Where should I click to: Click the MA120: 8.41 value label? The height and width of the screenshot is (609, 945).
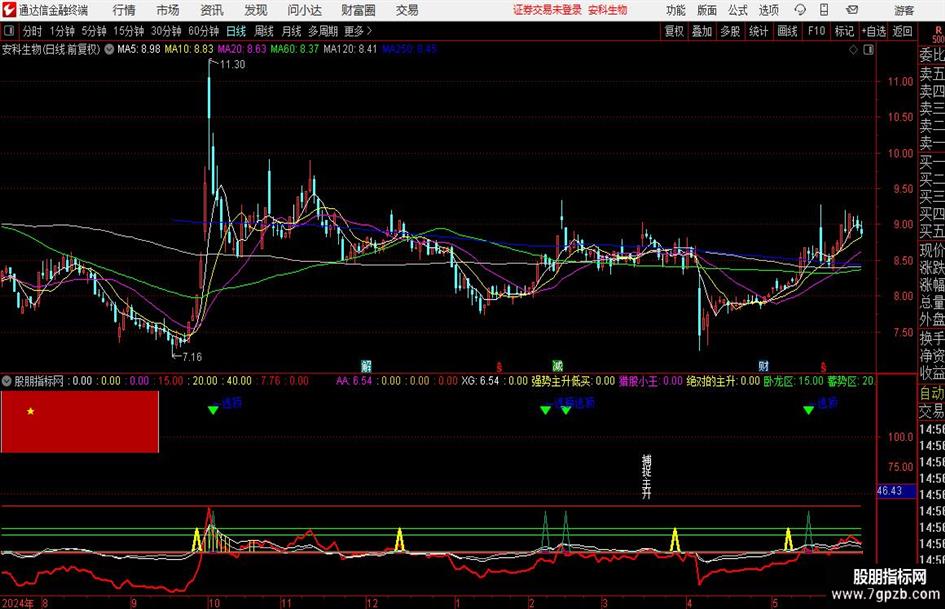[350, 49]
